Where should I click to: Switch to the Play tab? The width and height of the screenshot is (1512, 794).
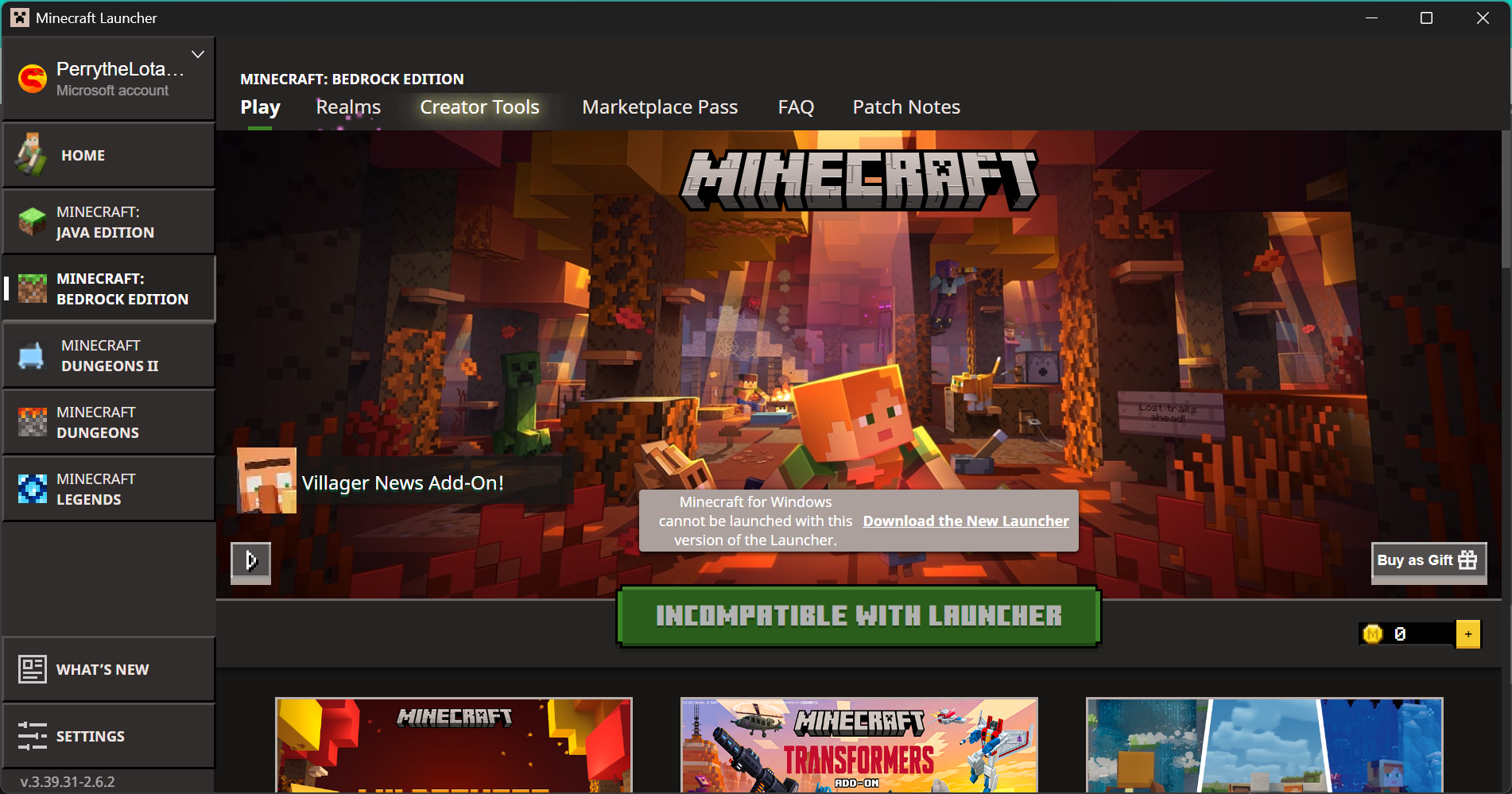260,107
